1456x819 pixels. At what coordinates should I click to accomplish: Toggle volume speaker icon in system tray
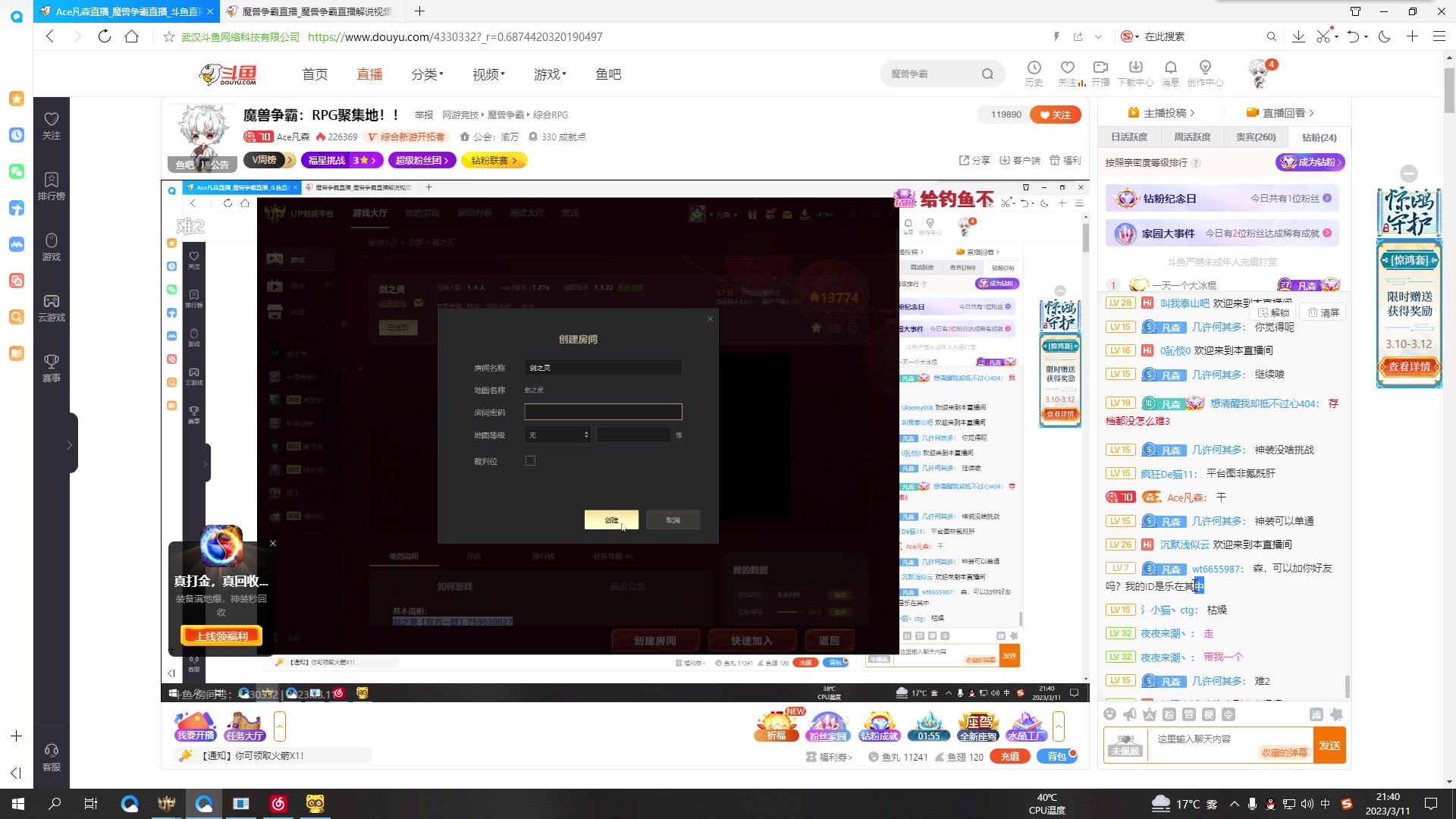(1307, 804)
